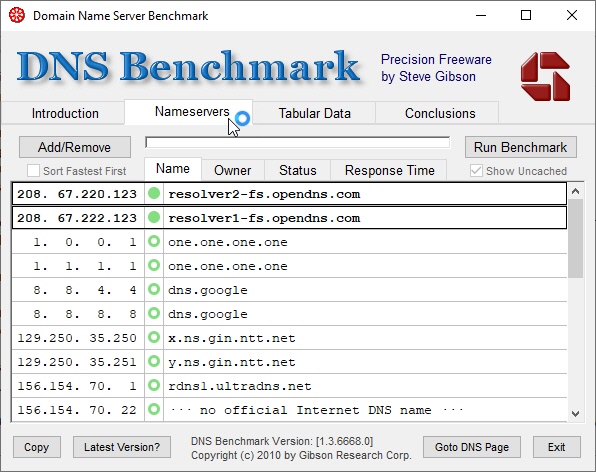Viewport: 596px width, 472px height.
Task: Click the Add/Remove button
Action: [x=74, y=147]
